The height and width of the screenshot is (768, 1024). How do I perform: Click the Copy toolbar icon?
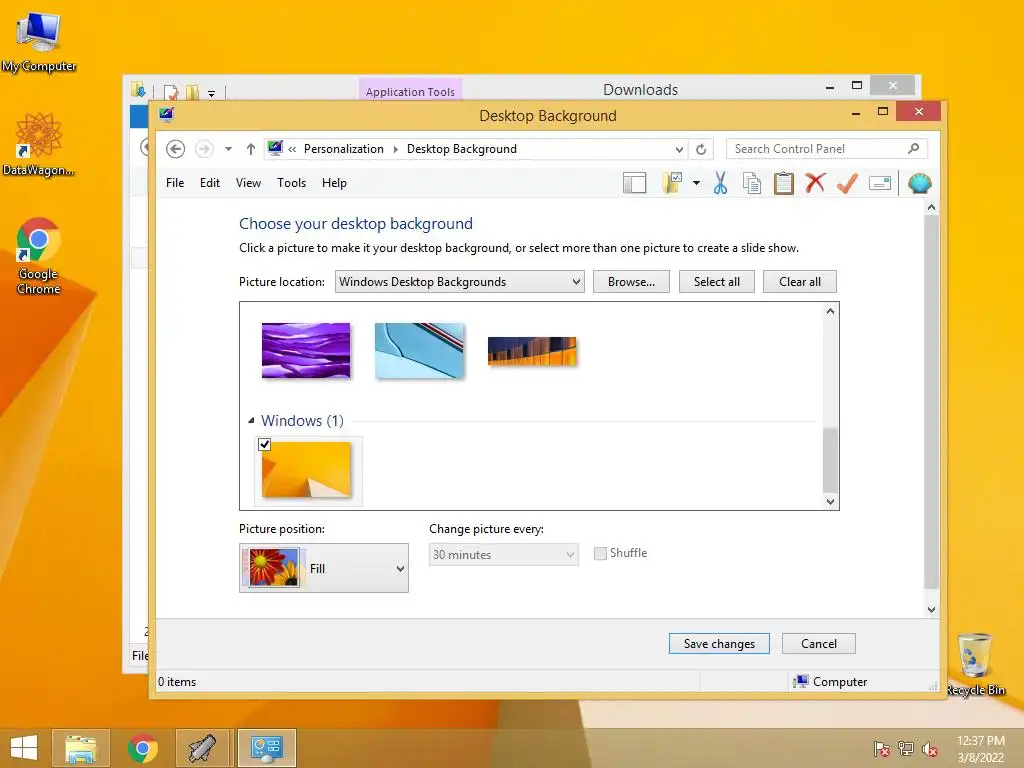click(x=752, y=184)
